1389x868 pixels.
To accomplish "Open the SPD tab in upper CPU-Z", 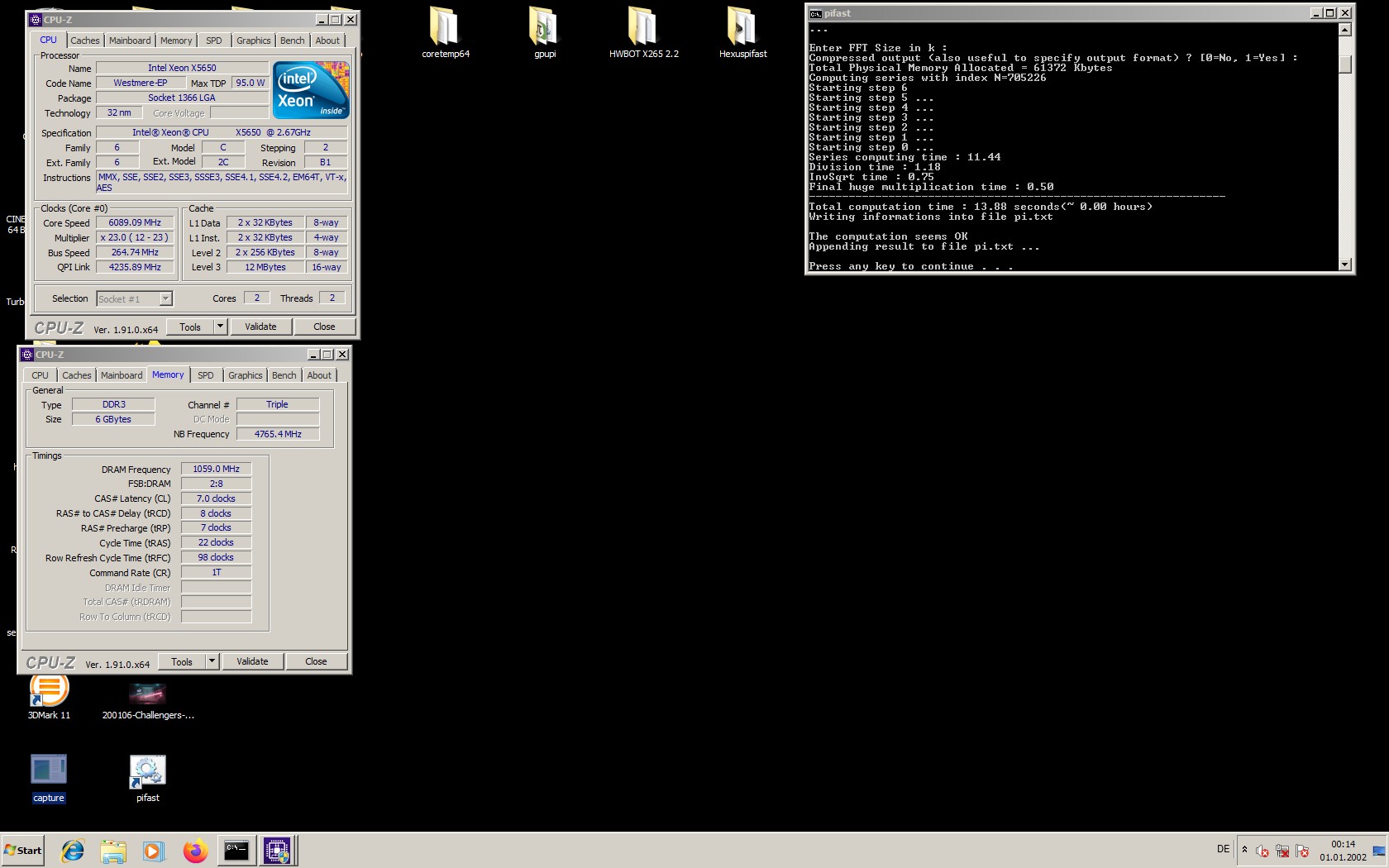I will (x=214, y=41).
